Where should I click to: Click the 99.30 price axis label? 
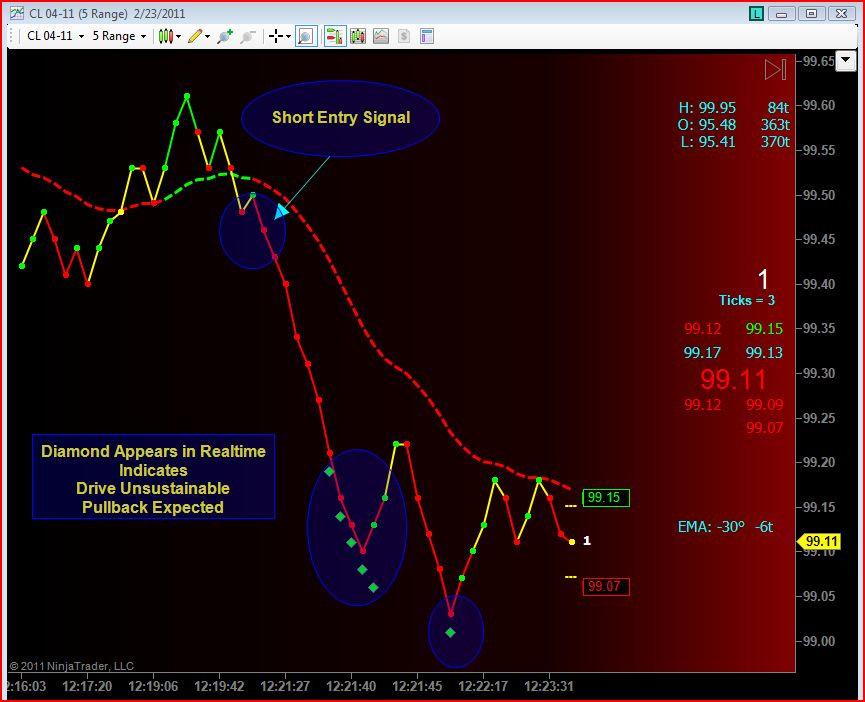[x=819, y=373]
